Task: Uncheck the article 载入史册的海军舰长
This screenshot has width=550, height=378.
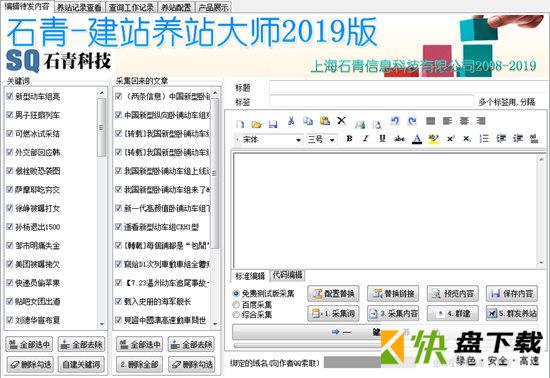Action: pyautogui.click(x=119, y=301)
